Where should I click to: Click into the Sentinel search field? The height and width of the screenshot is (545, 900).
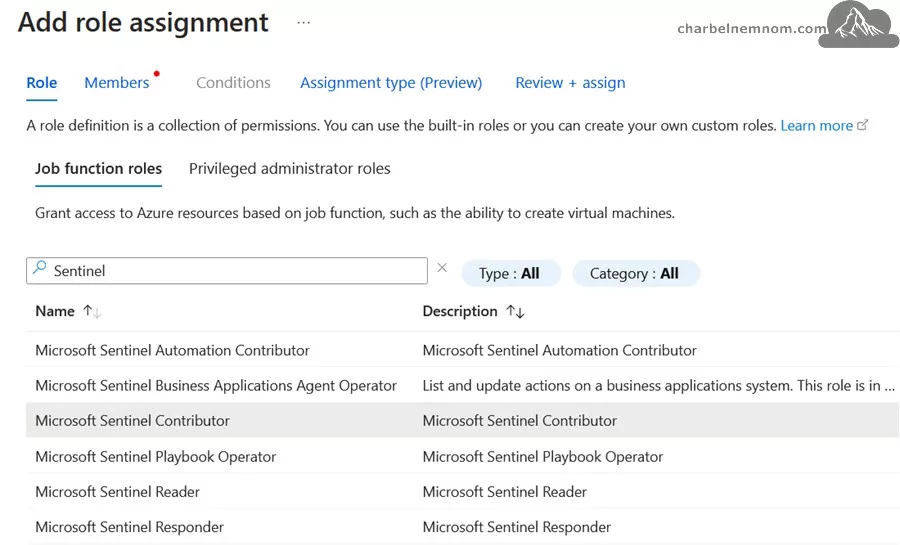click(227, 271)
